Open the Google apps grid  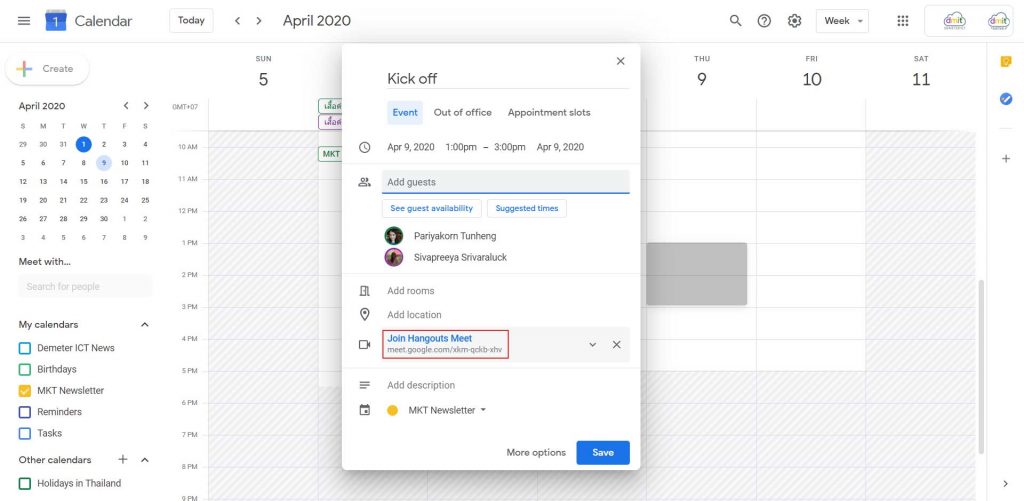pos(903,21)
